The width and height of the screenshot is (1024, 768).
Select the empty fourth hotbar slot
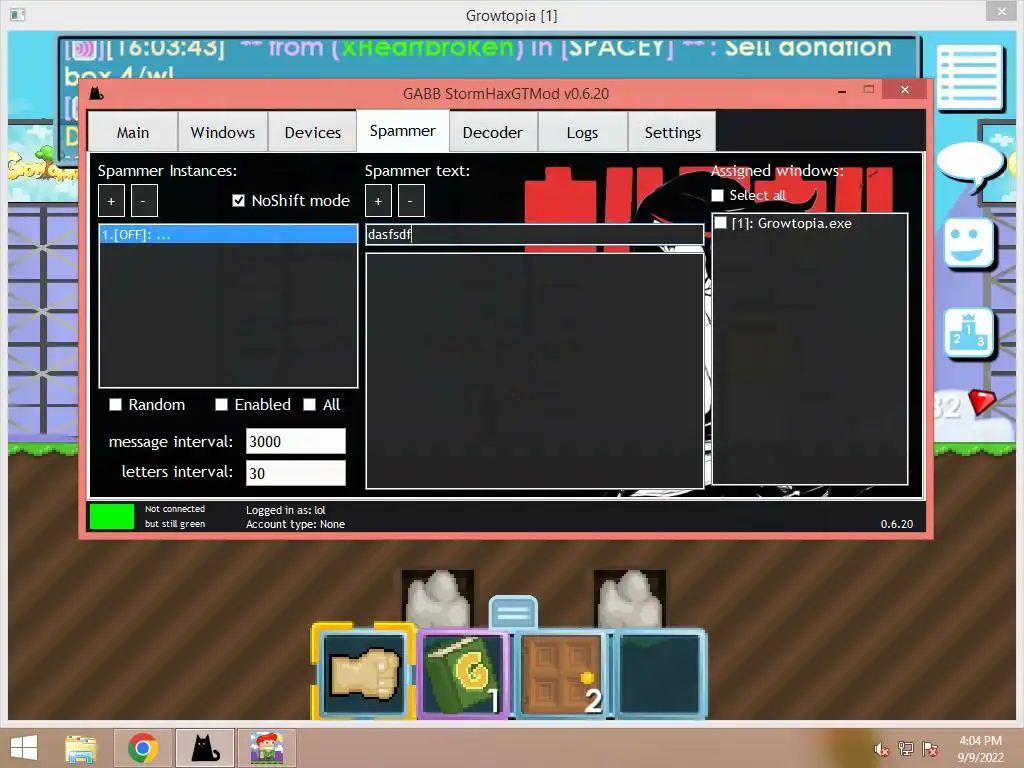click(x=659, y=674)
